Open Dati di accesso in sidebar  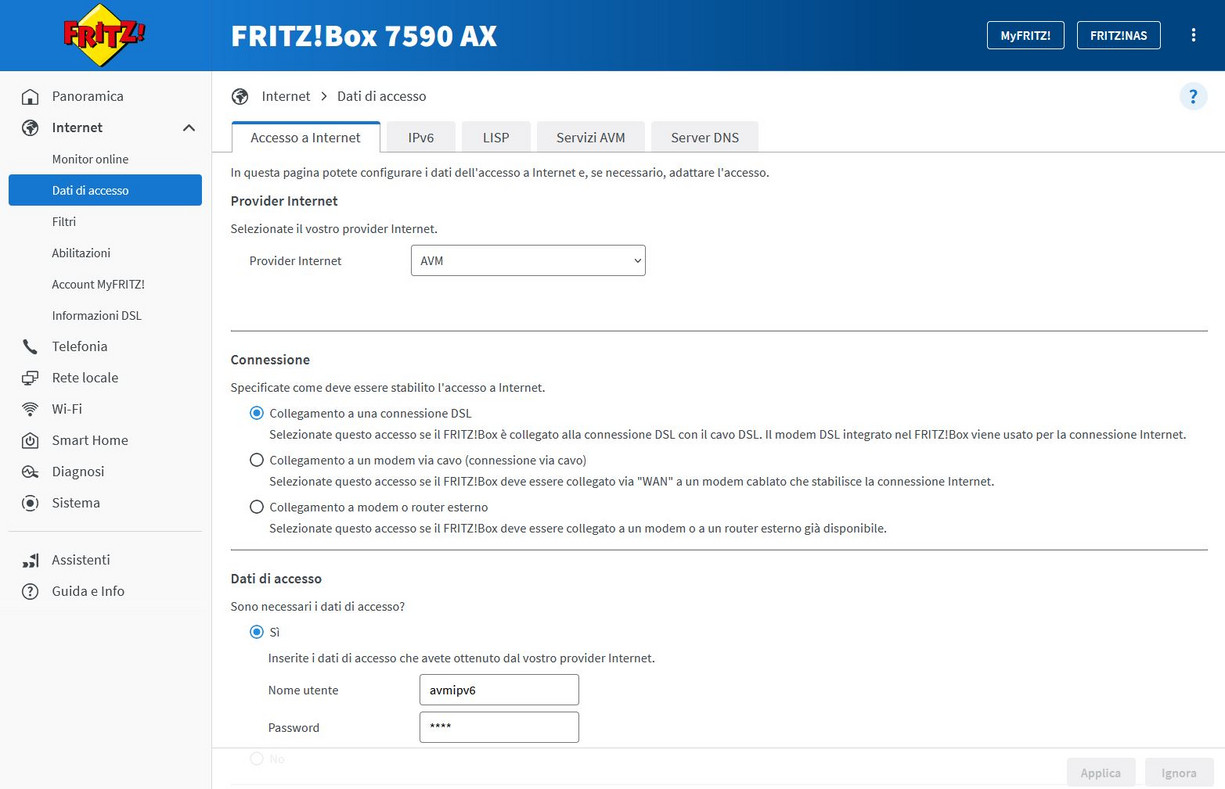click(x=105, y=190)
